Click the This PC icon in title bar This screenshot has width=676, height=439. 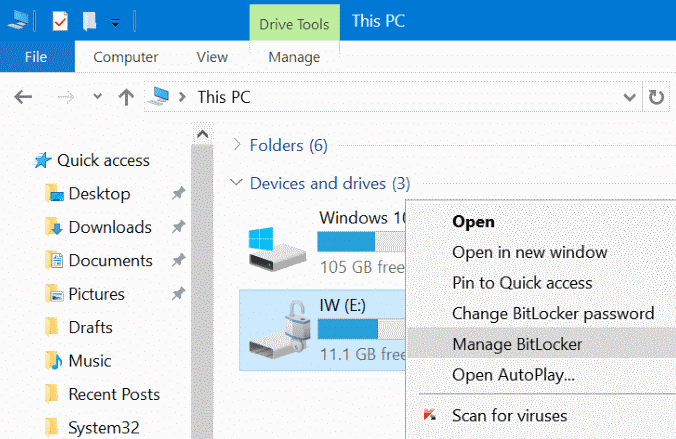pos(18,20)
